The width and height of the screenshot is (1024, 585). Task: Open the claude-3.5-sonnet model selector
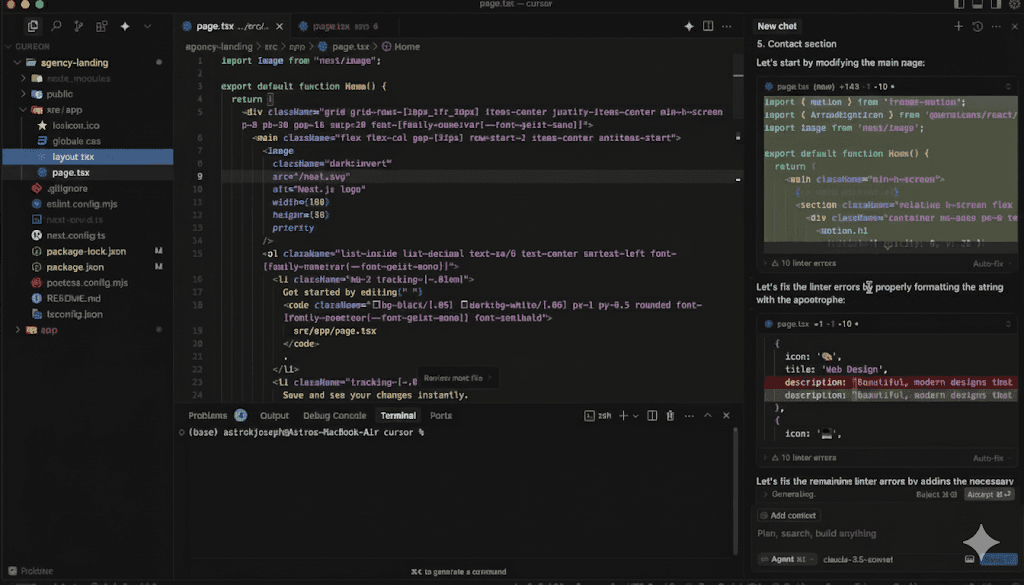tap(857, 560)
